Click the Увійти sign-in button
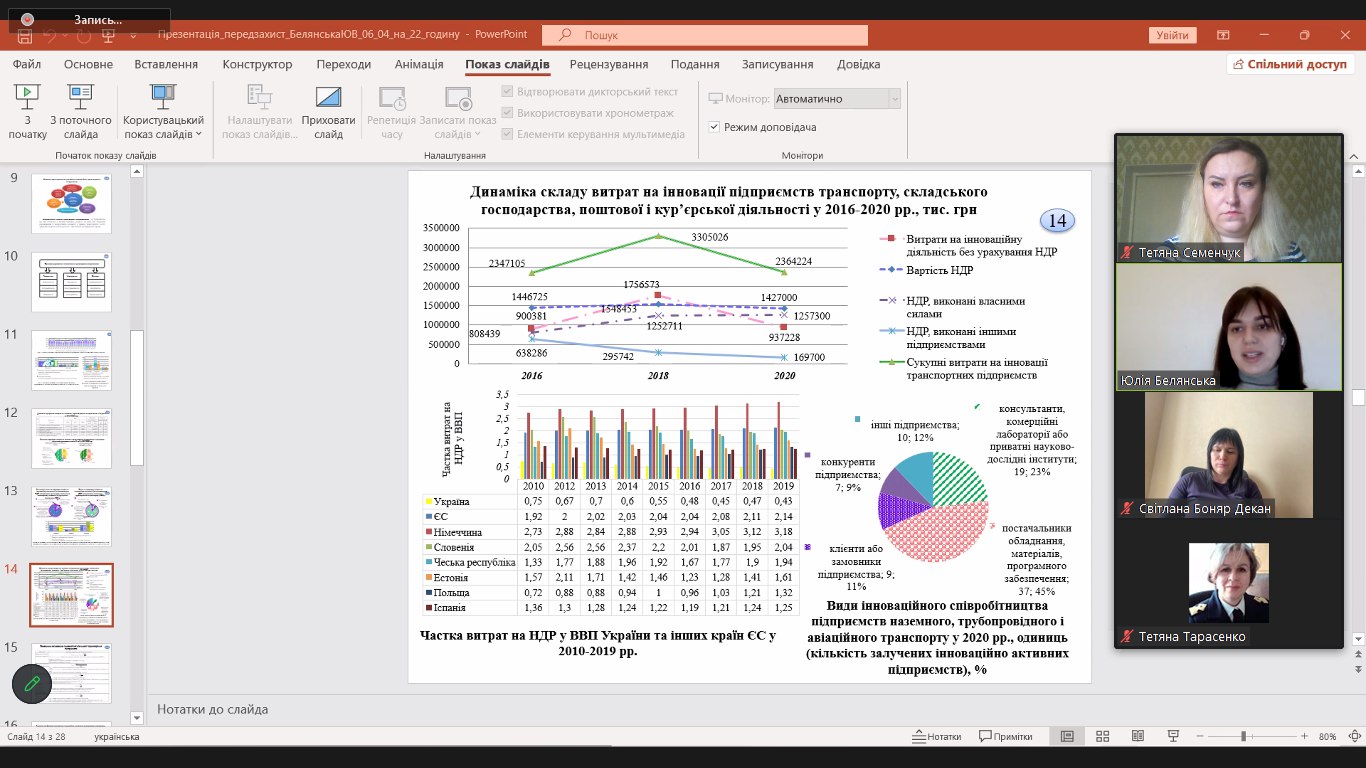The height and width of the screenshot is (768, 1366). tap(1173, 35)
